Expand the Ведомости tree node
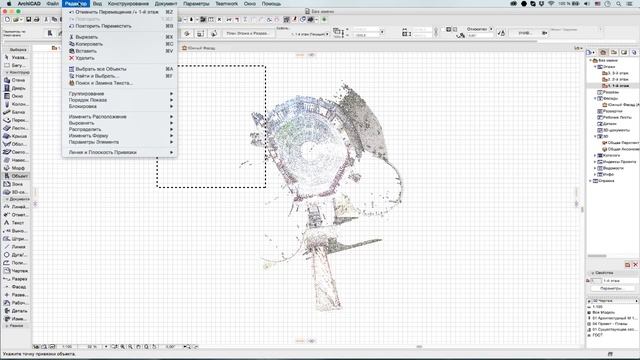The width and height of the screenshot is (640, 360). (596, 168)
